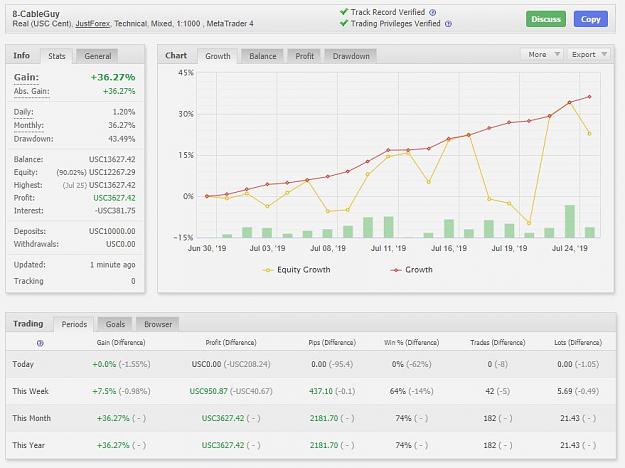Click the This Year row label
Viewport: 625px width, 468px height.
tap(28, 445)
